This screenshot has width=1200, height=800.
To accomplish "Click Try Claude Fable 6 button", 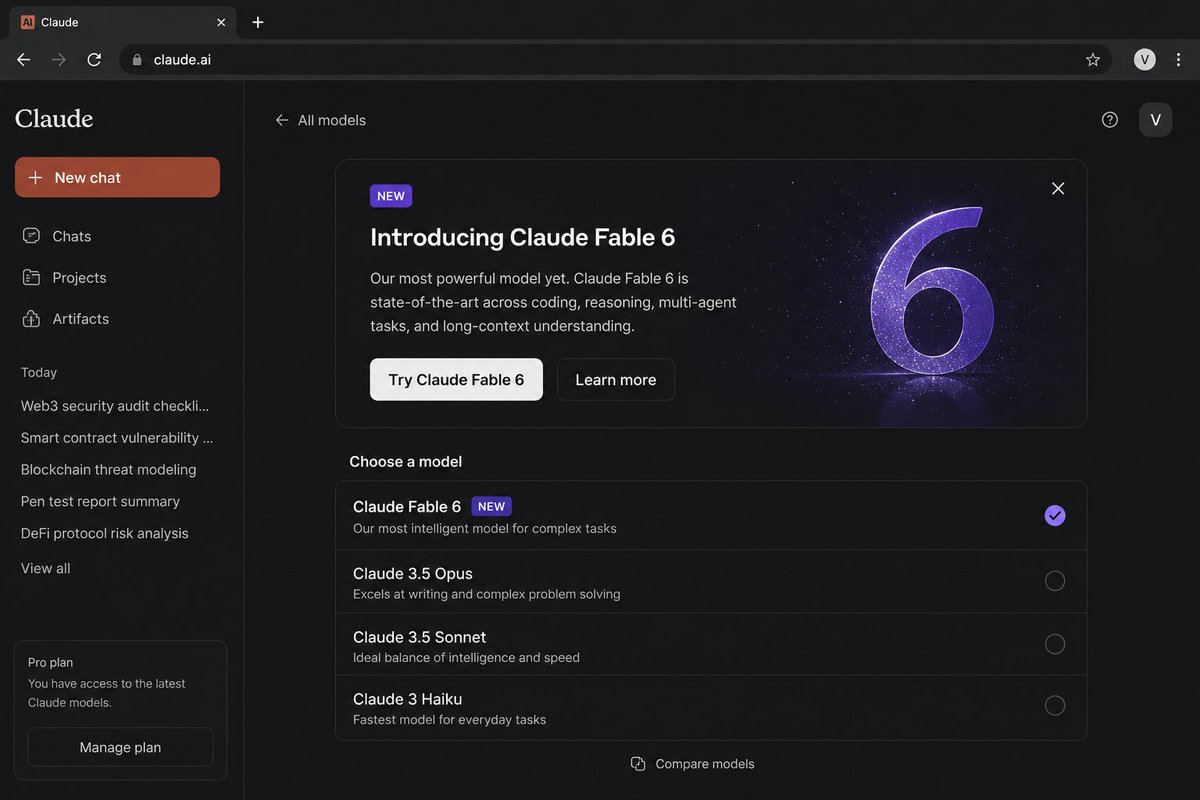I will coord(456,380).
